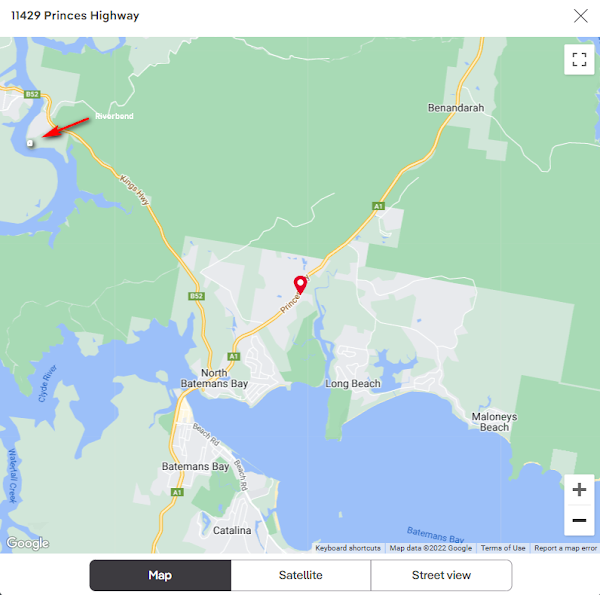Close the 11429 Princes Highway dialog
Image resolution: width=600 pixels, height=595 pixels.
coord(580,16)
